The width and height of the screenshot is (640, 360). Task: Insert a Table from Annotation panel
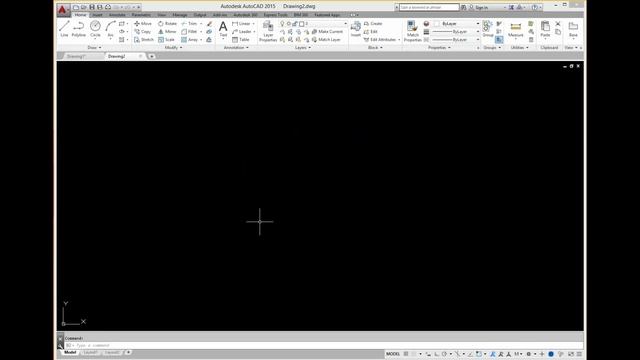coord(241,40)
